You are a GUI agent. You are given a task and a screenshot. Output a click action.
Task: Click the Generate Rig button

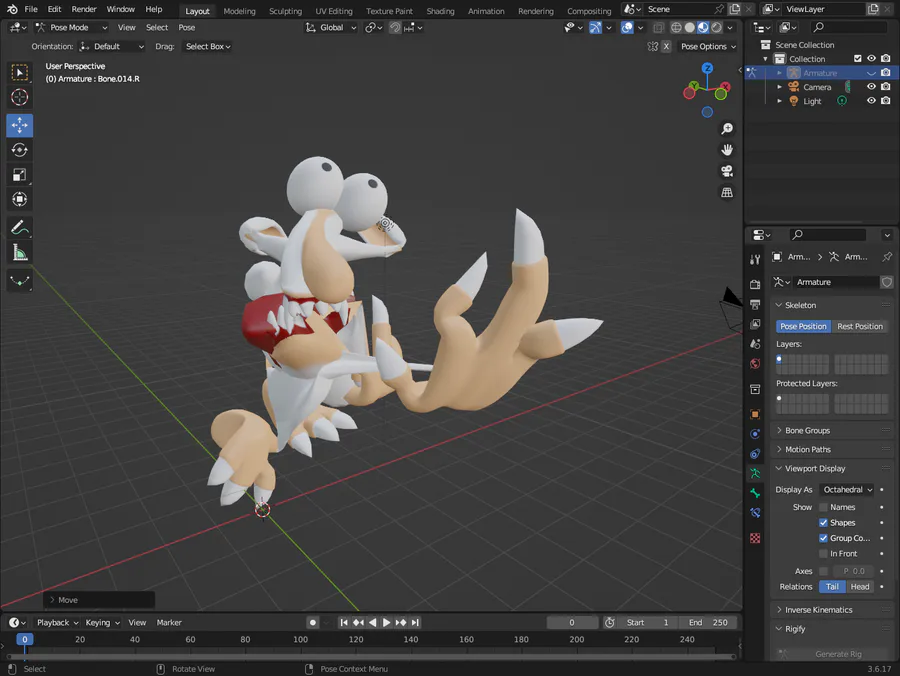[x=832, y=654]
